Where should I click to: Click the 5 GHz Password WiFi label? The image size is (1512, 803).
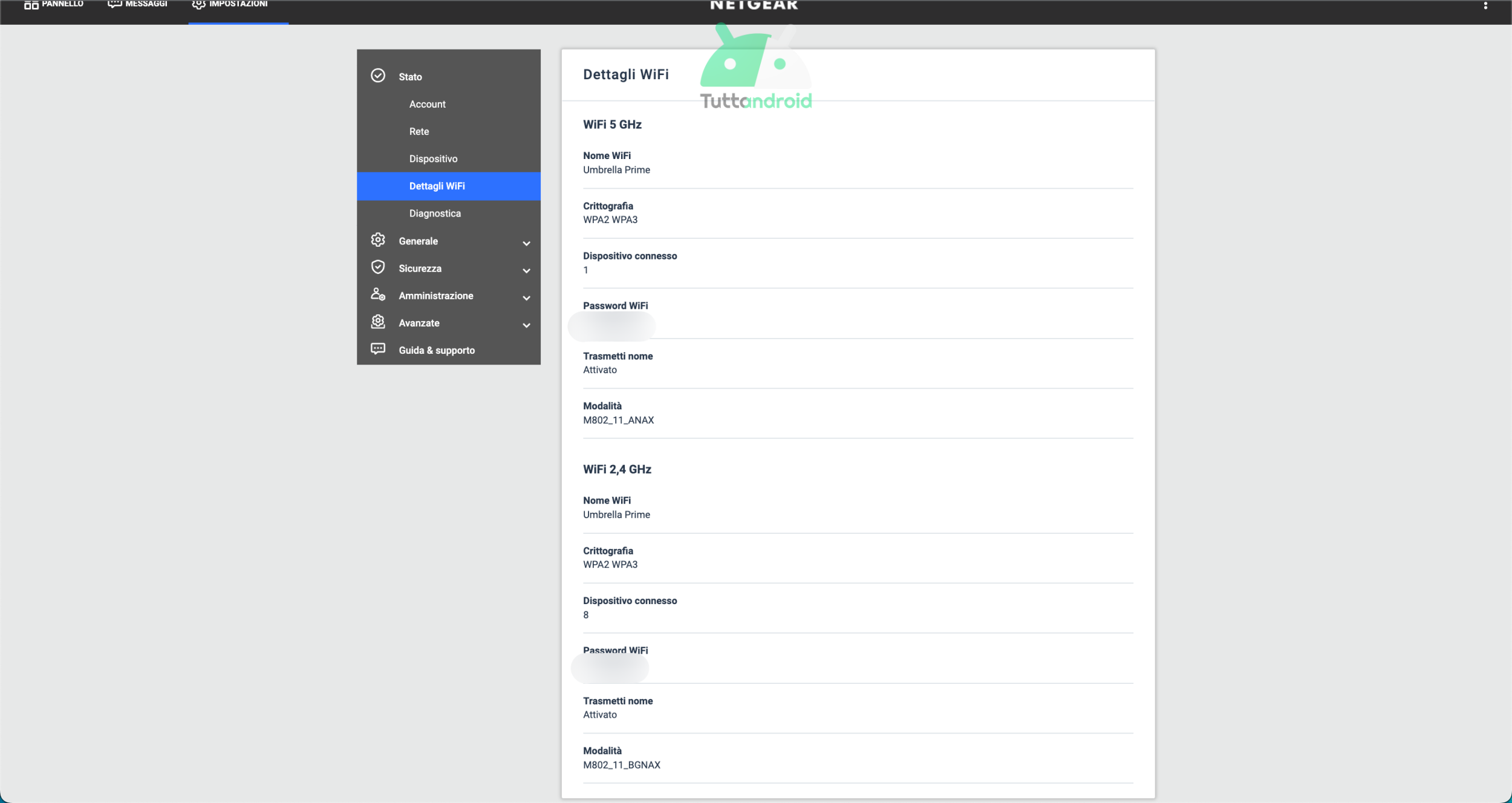pyautogui.click(x=615, y=306)
